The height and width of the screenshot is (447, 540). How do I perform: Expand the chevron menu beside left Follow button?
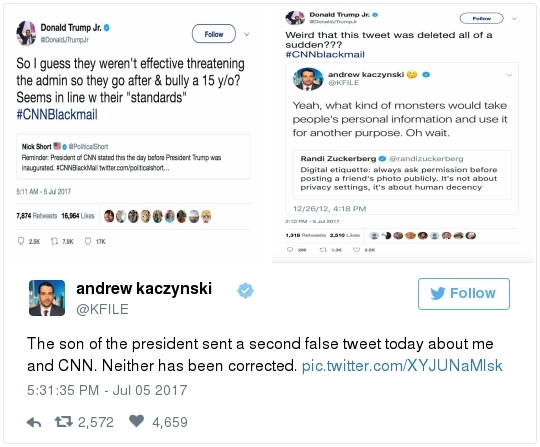point(247,34)
